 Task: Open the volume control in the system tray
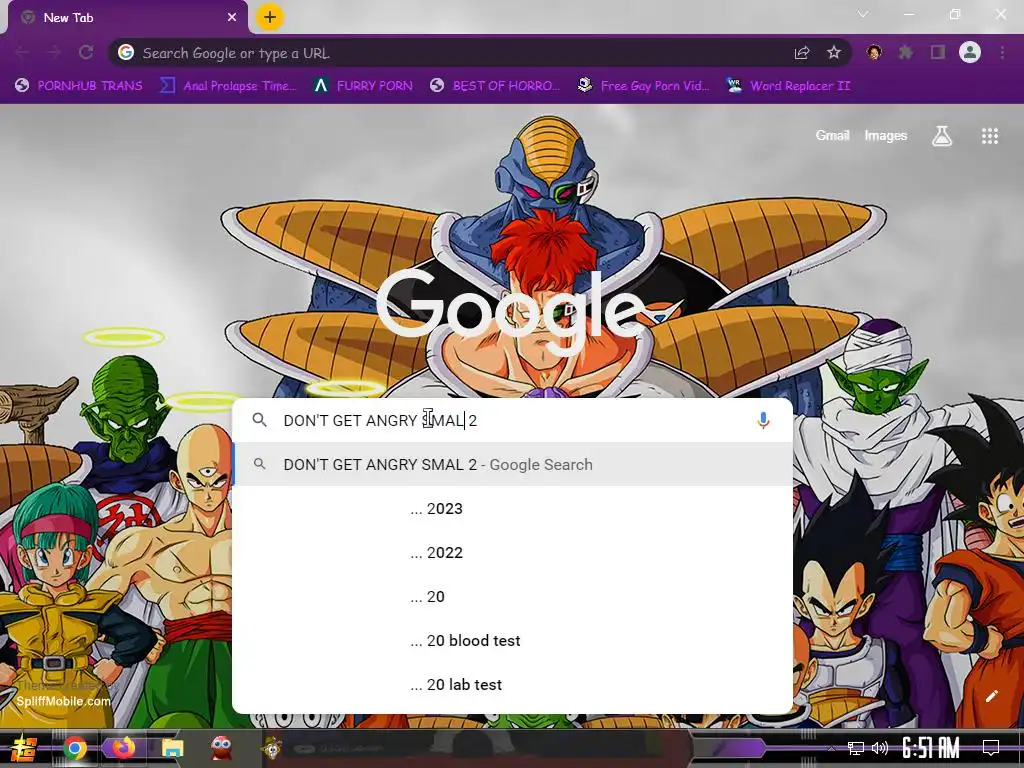(x=880, y=748)
